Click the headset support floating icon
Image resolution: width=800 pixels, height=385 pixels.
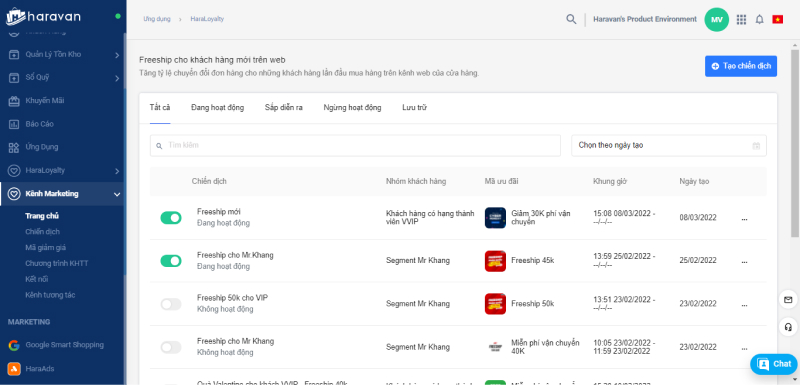tap(788, 326)
